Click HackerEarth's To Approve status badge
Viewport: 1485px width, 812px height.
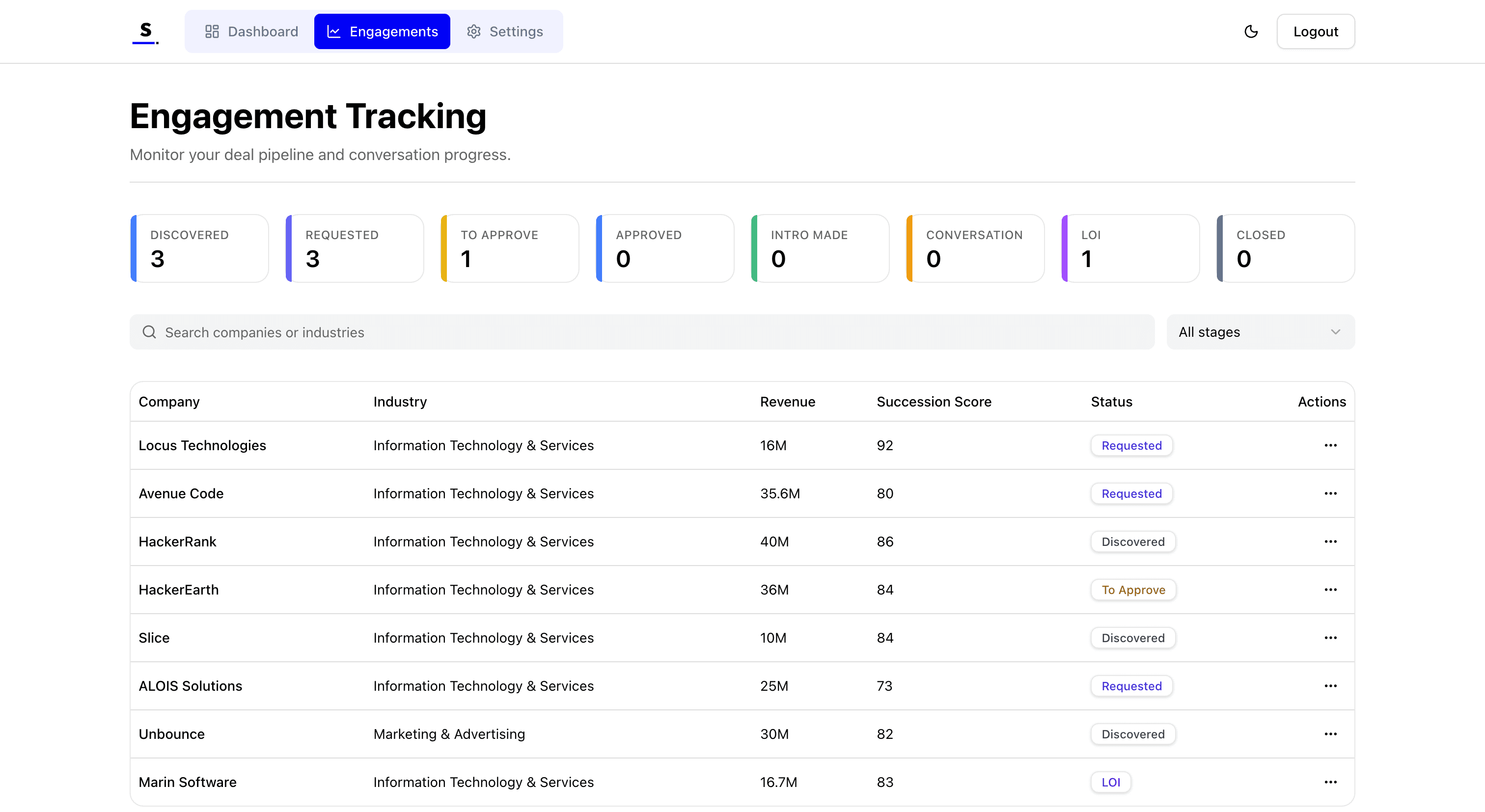point(1133,590)
